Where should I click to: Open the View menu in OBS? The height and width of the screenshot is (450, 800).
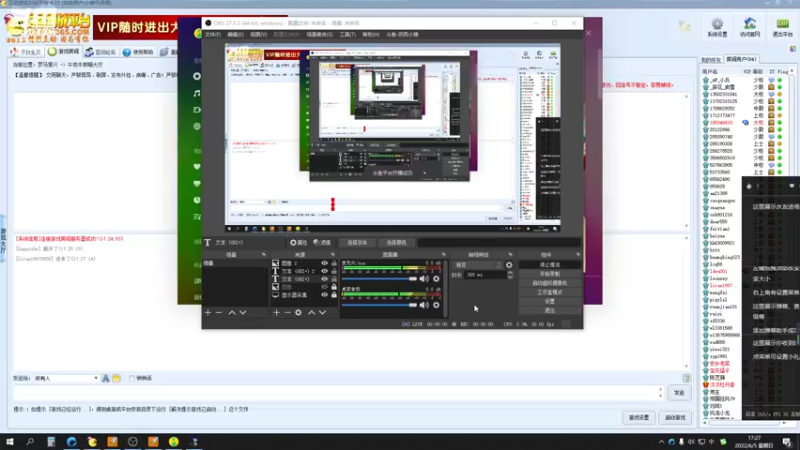(258, 35)
